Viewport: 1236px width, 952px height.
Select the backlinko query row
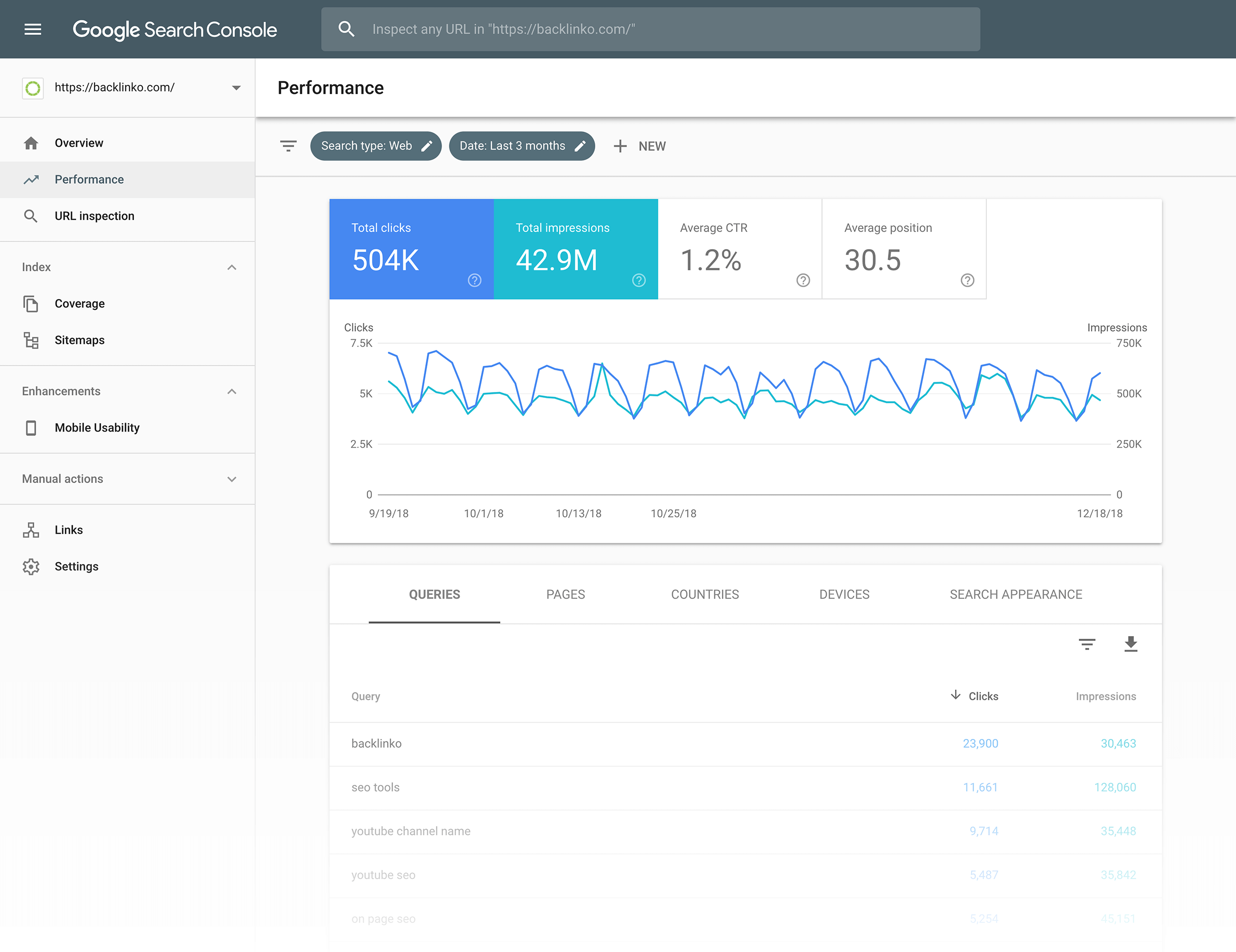[746, 744]
